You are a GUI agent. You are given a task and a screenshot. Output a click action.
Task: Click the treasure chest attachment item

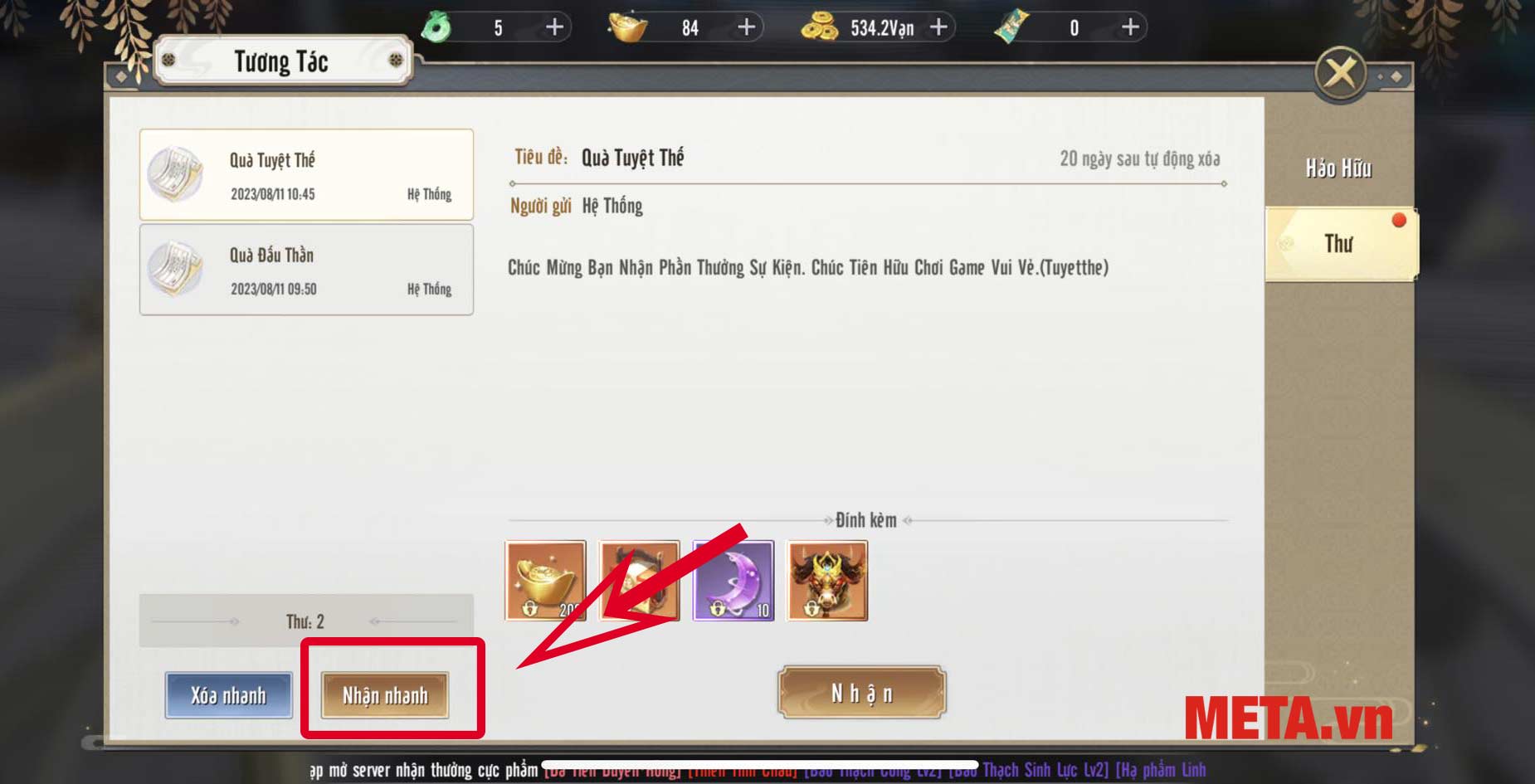click(x=640, y=581)
